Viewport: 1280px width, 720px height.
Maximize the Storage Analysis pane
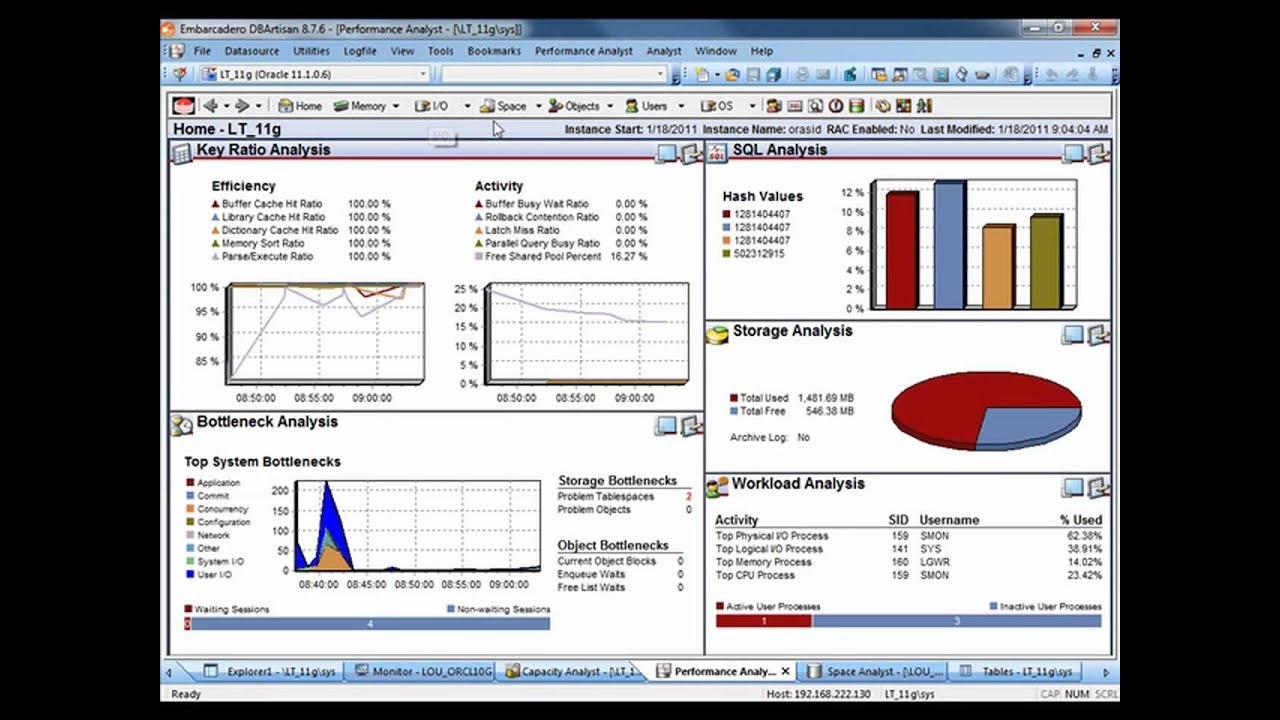point(1073,335)
